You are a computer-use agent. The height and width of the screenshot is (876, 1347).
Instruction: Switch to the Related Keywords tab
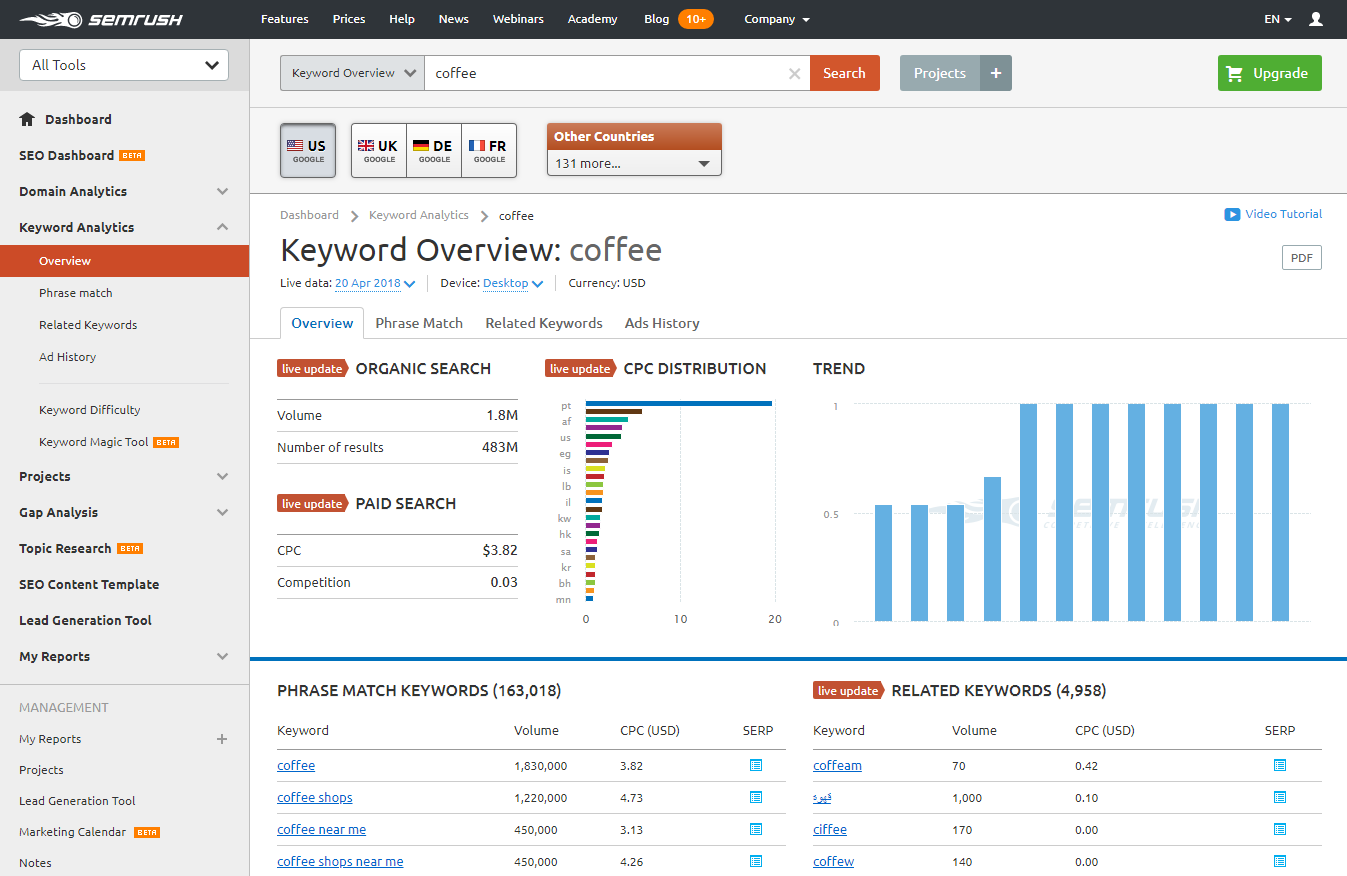[x=544, y=323]
